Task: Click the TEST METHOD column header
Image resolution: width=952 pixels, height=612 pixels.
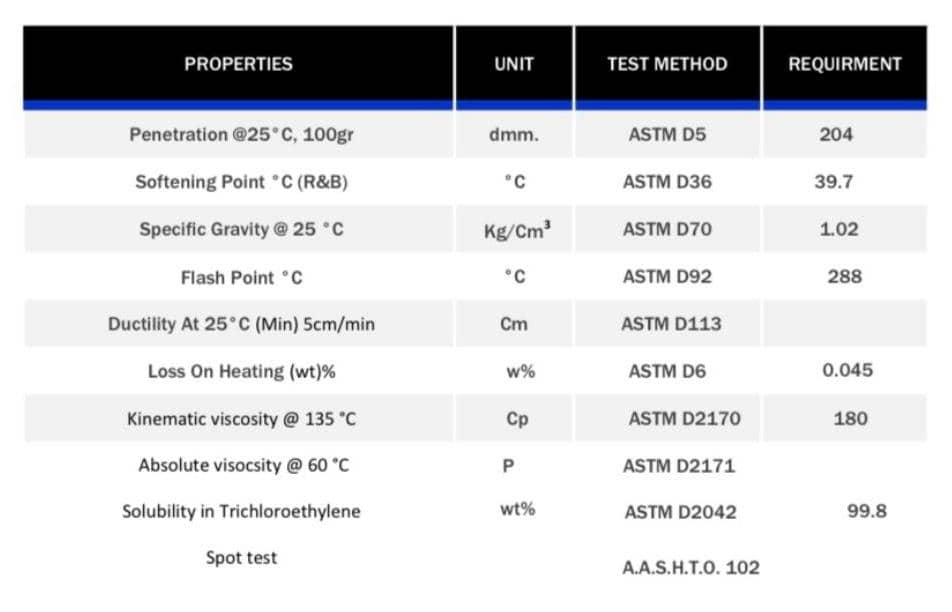Action: tap(667, 64)
